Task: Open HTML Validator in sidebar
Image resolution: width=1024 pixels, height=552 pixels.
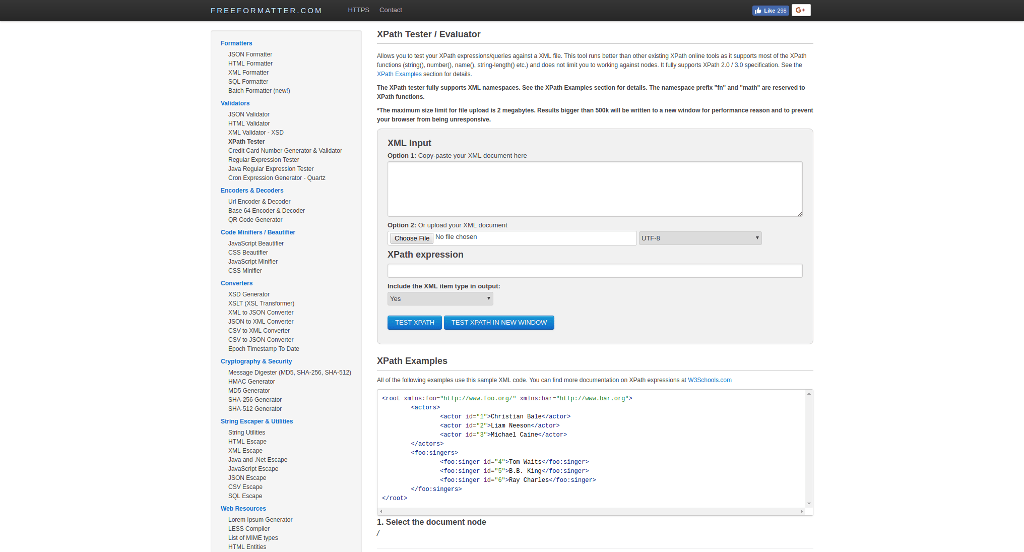Action: tap(249, 123)
